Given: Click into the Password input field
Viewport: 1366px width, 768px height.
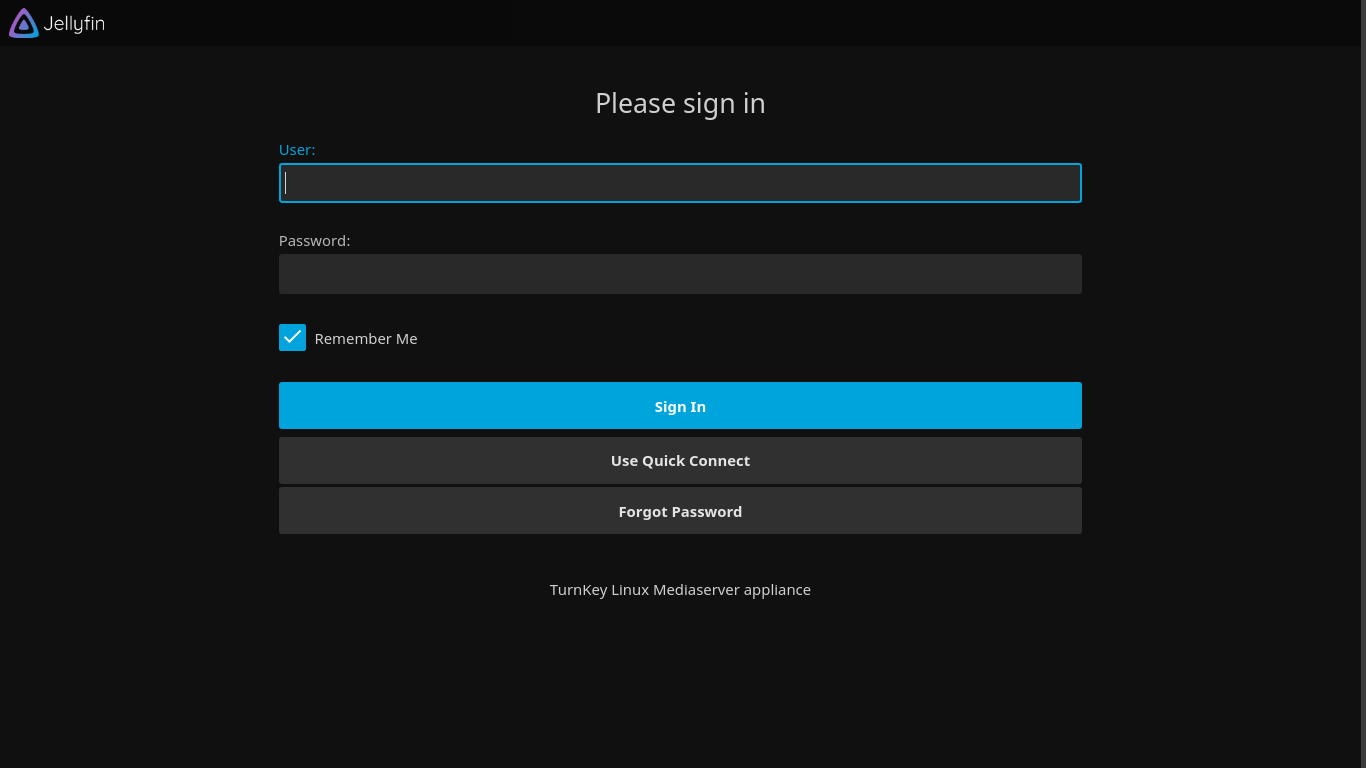Looking at the screenshot, I should pos(680,274).
